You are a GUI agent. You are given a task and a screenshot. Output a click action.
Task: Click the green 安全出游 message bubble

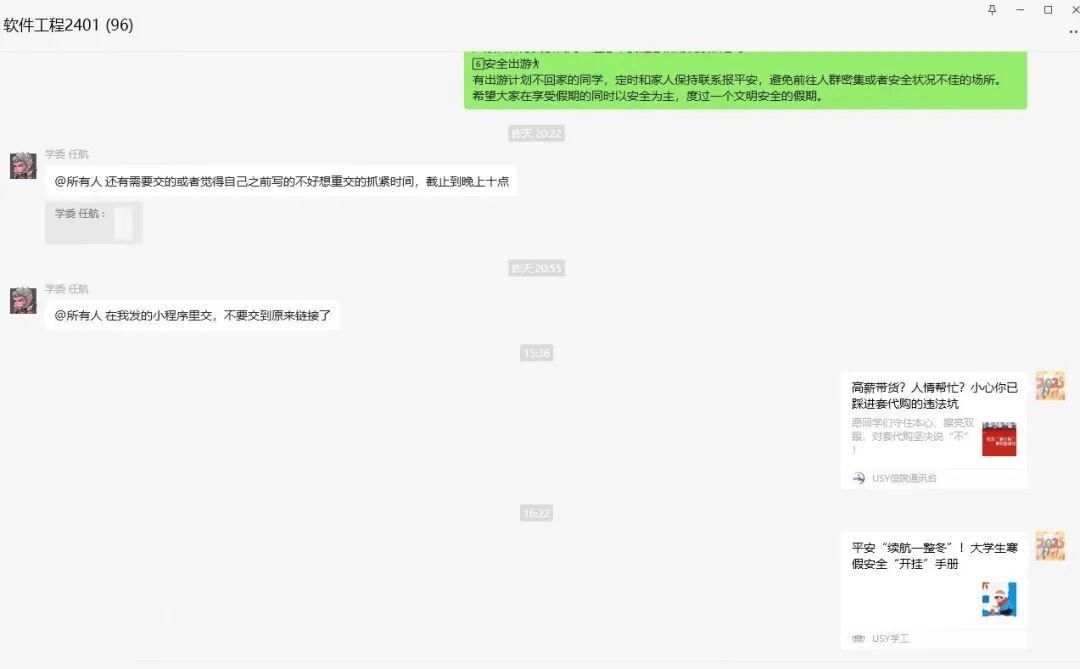745,80
